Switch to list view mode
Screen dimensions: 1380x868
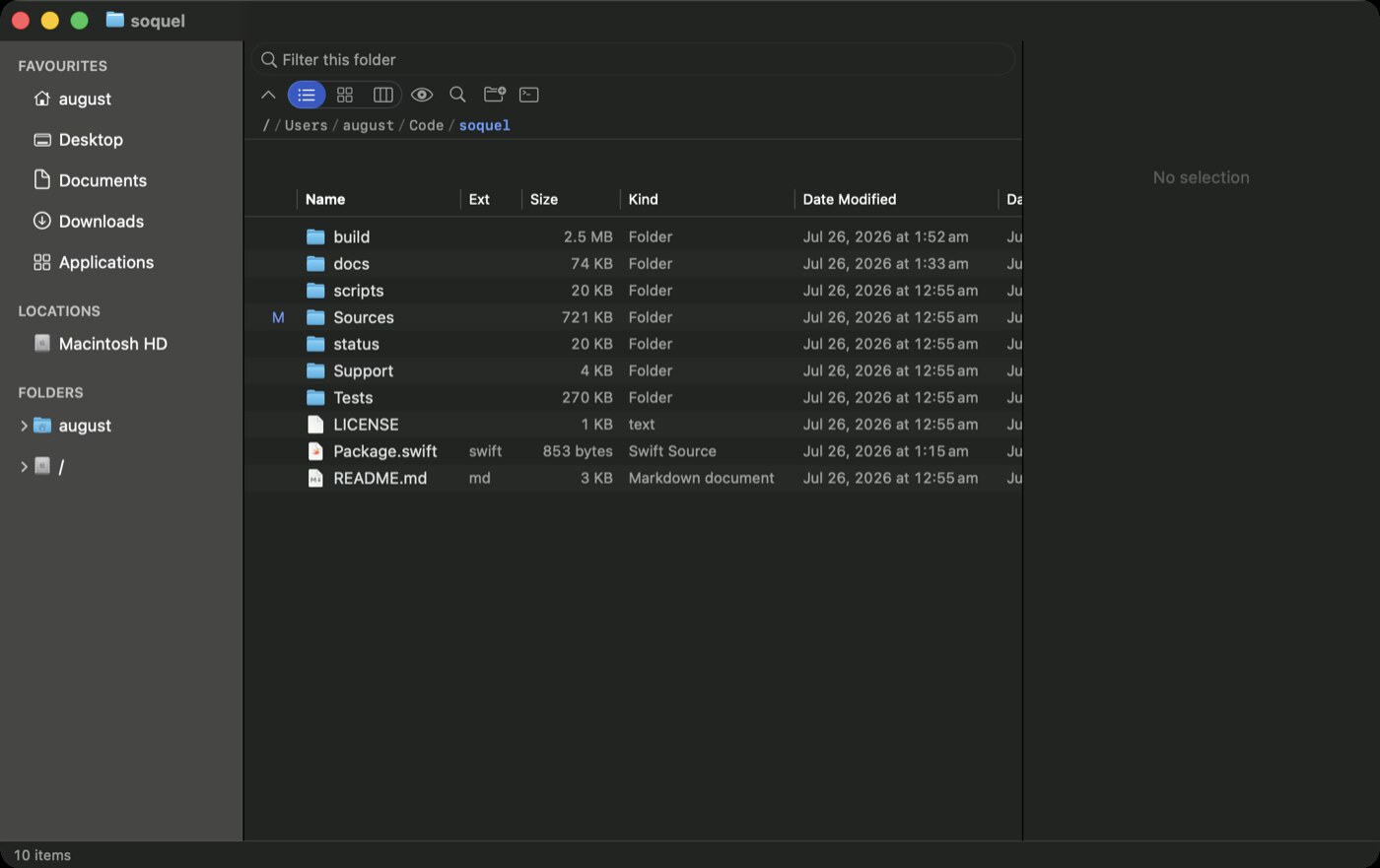pos(307,95)
